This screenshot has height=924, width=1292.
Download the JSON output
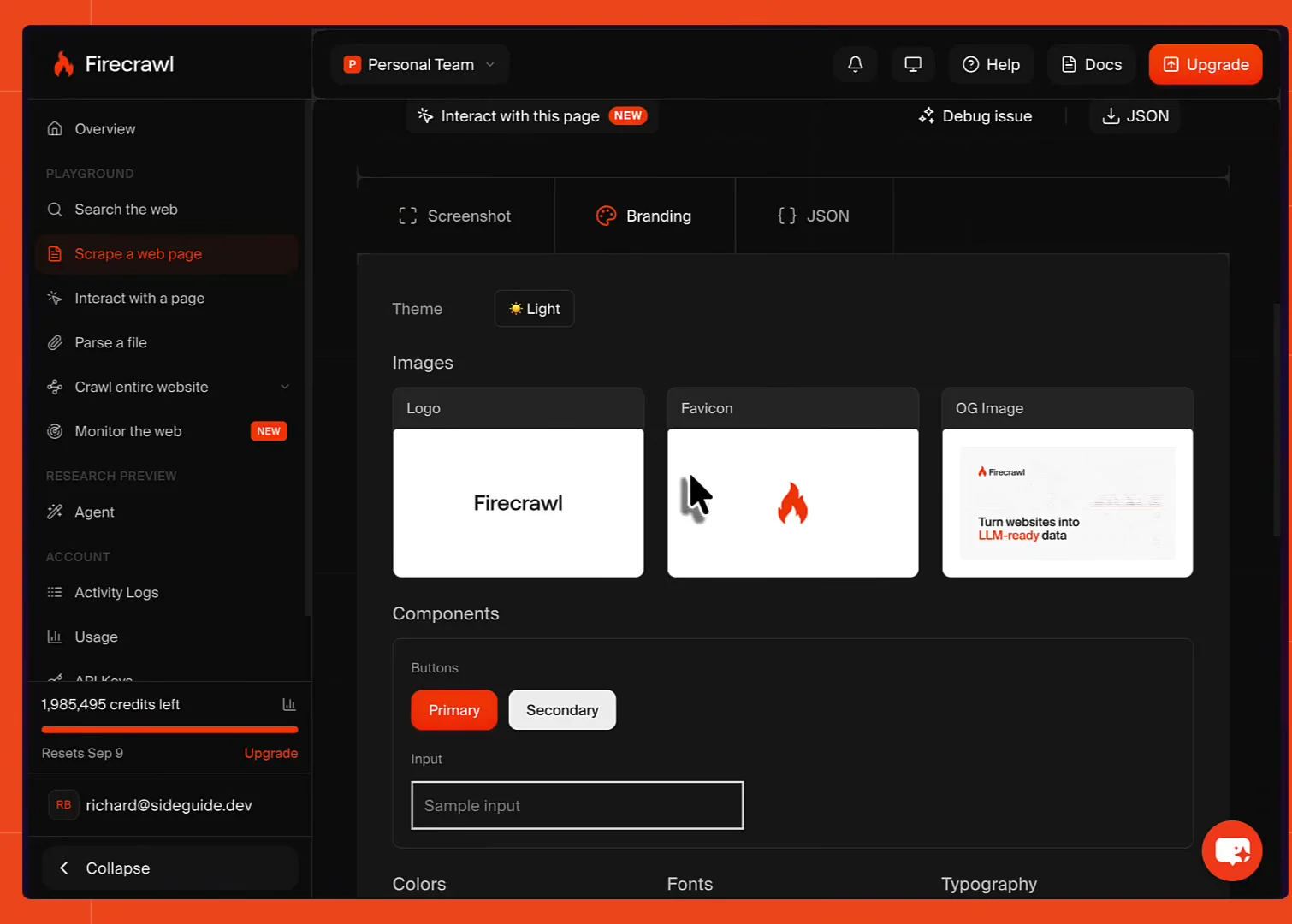point(1135,116)
